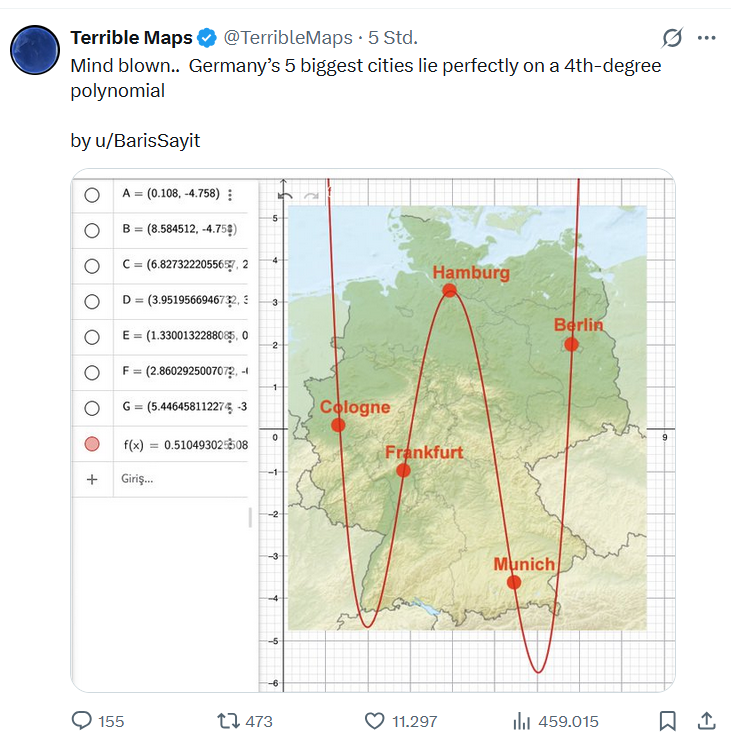Image resolution: width=731 pixels, height=748 pixels.
Task: Open the Terrible Maps display name link
Action: [130, 38]
